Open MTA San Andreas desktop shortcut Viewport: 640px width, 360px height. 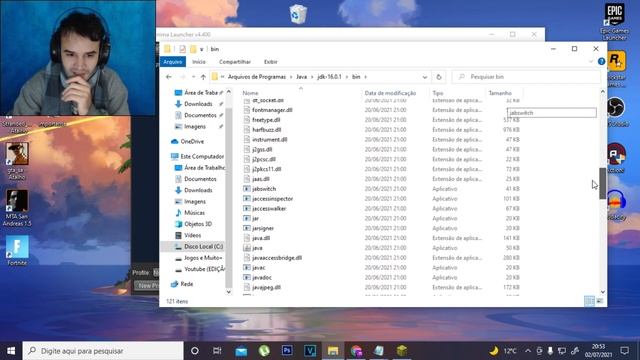click(17, 208)
